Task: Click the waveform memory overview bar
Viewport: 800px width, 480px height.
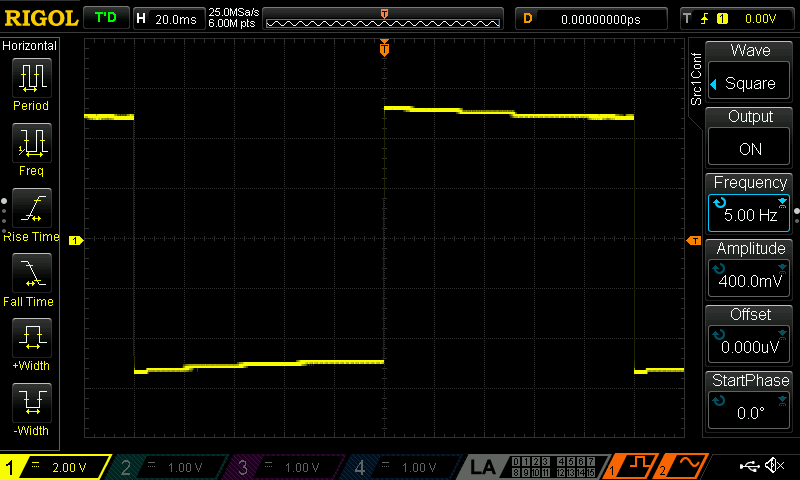Action: click(383, 19)
